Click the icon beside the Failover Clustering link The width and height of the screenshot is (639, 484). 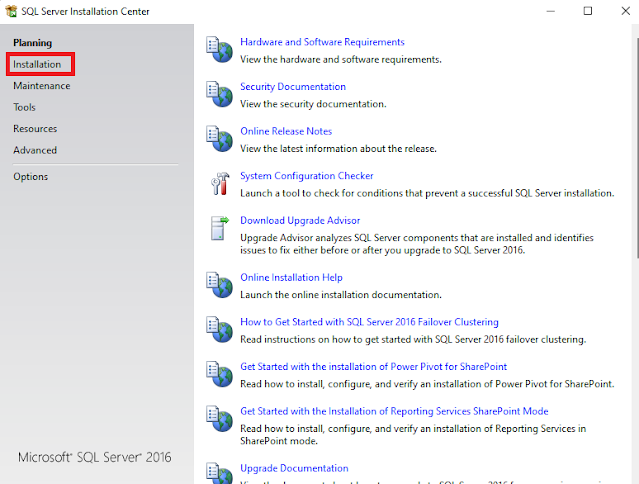219,329
